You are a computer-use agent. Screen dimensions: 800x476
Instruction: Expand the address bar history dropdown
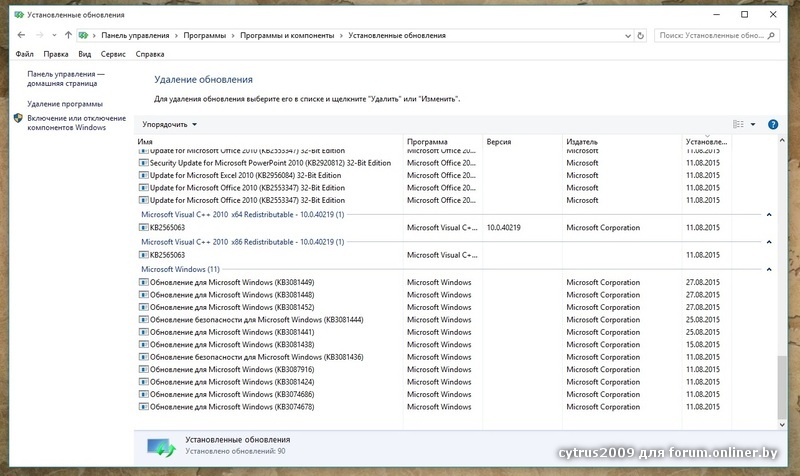coord(628,36)
